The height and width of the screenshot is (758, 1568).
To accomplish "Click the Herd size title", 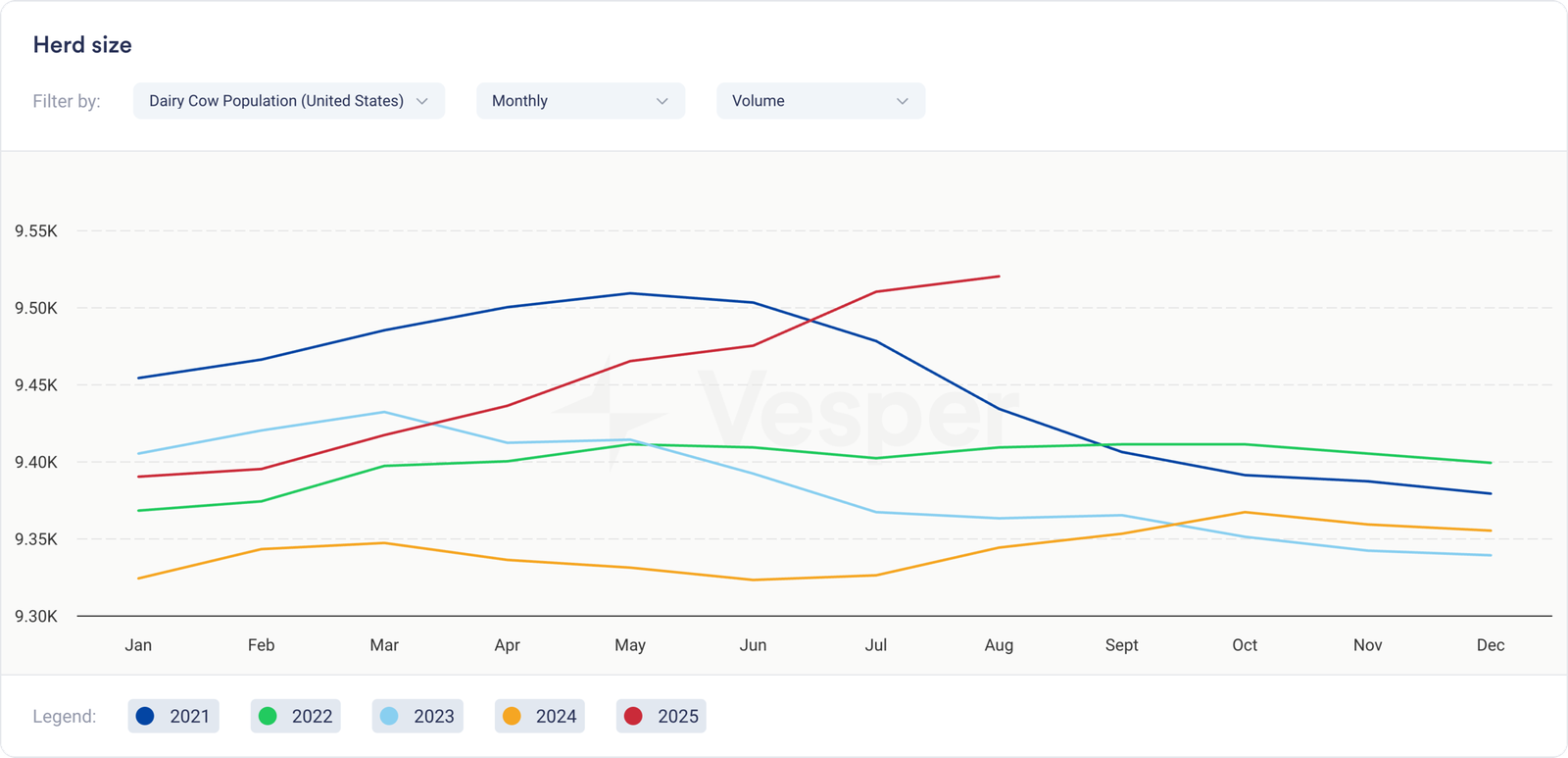I will (82, 45).
